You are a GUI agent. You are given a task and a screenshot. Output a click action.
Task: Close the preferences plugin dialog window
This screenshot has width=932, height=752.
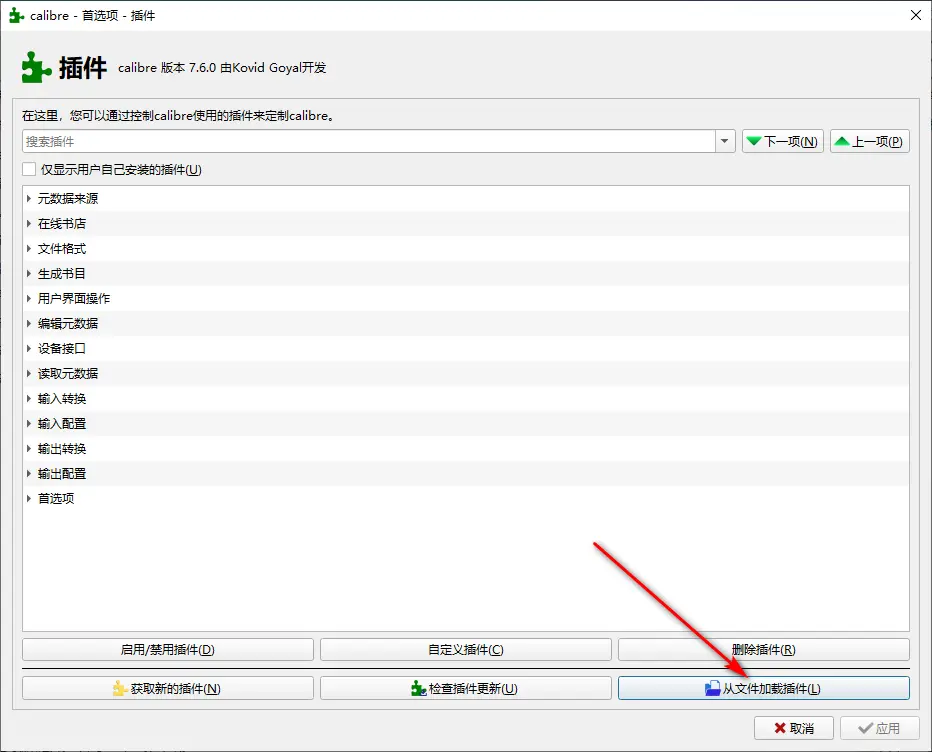[914, 16]
